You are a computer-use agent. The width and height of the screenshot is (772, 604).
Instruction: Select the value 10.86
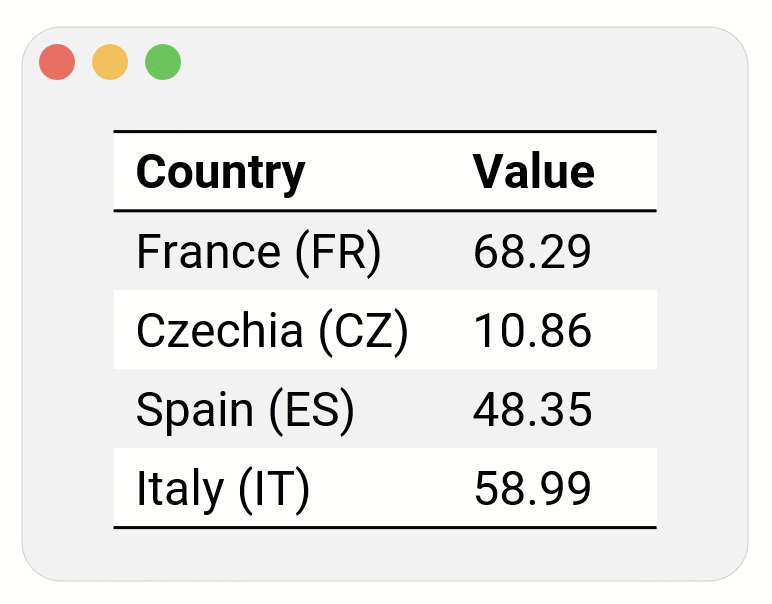point(532,331)
